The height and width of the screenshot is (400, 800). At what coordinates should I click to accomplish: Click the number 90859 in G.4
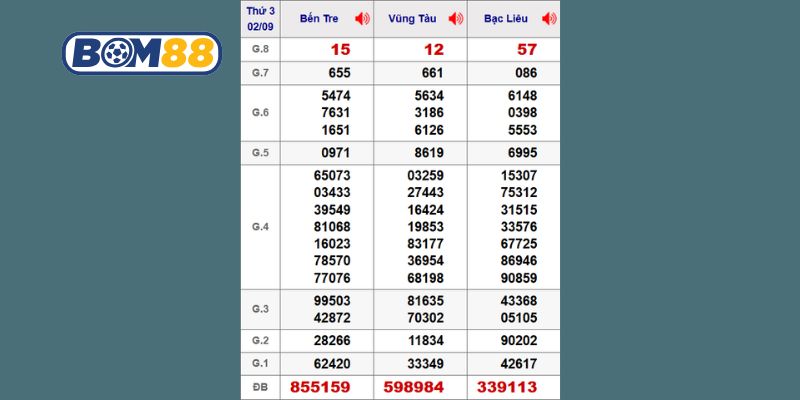[519, 279]
